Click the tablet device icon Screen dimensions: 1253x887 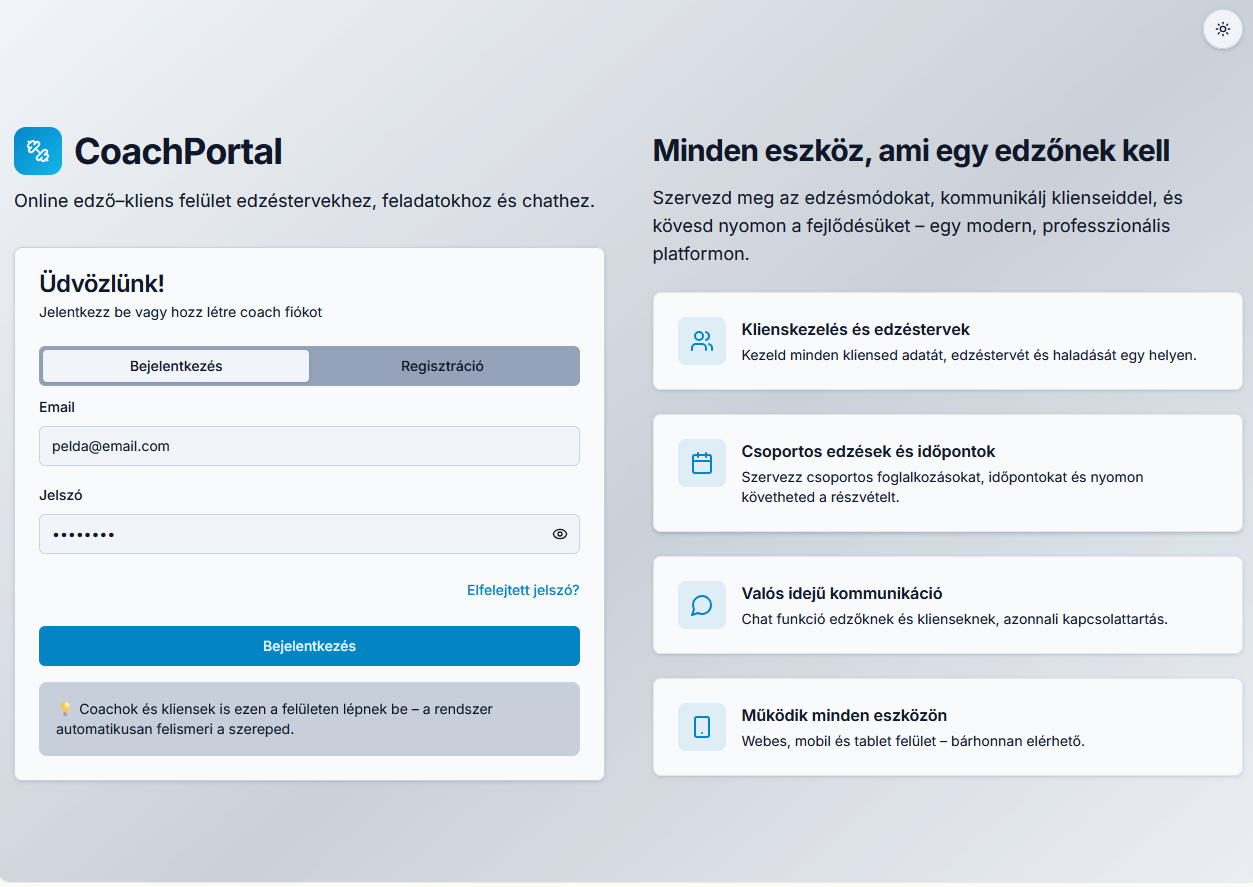point(702,727)
